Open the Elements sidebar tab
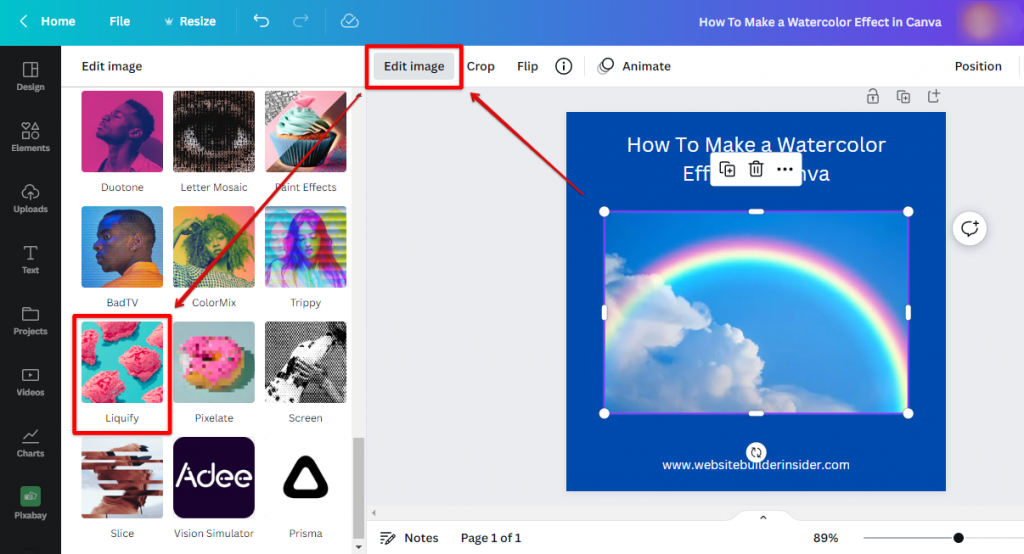This screenshot has width=1024, height=554. click(x=30, y=137)
